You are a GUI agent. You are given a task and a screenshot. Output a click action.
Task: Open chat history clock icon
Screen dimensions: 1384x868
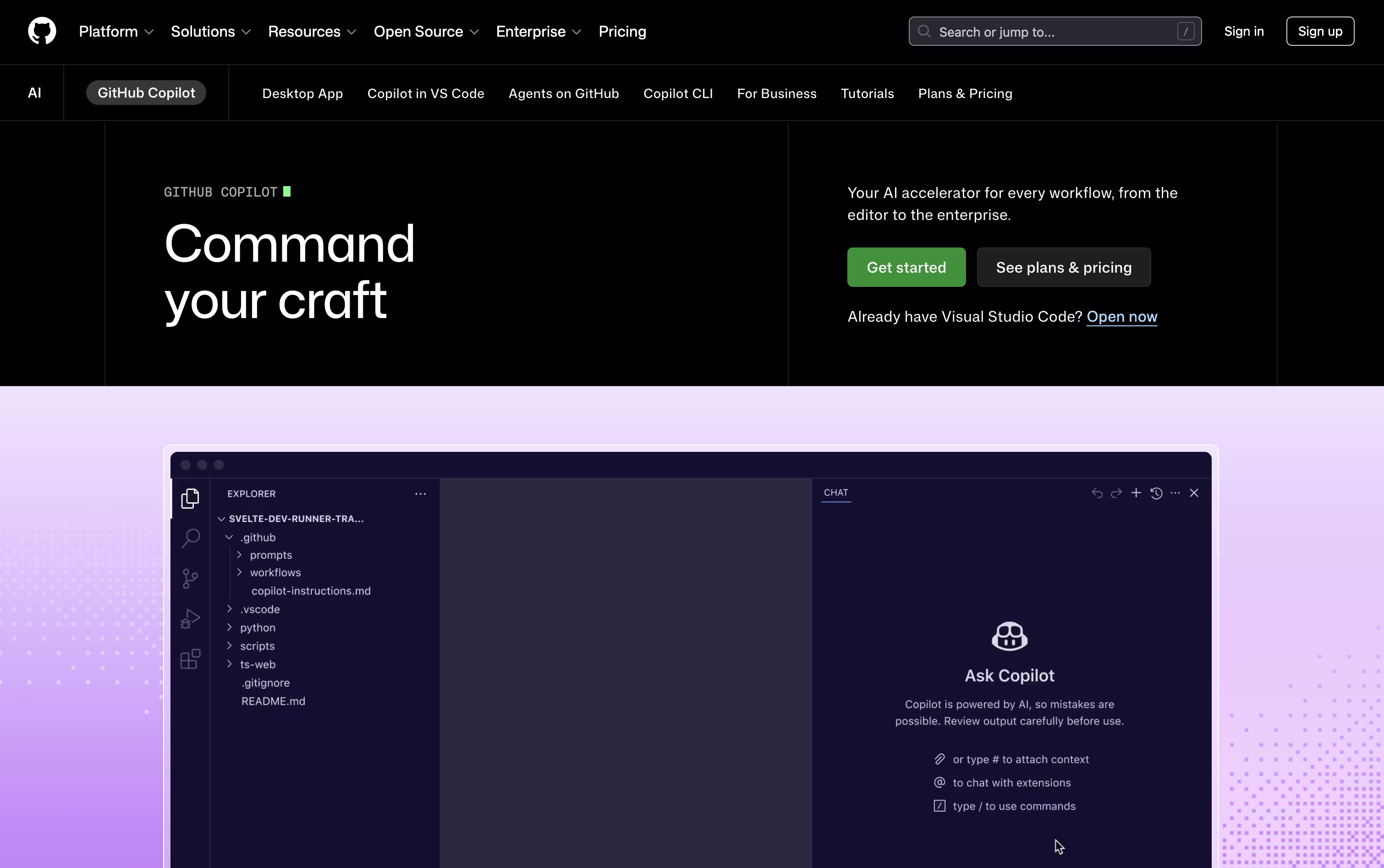[x=1156, y=493]
